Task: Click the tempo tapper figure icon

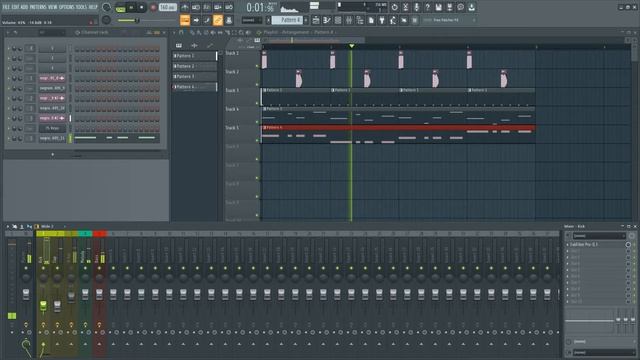Action: coord(393,20)
